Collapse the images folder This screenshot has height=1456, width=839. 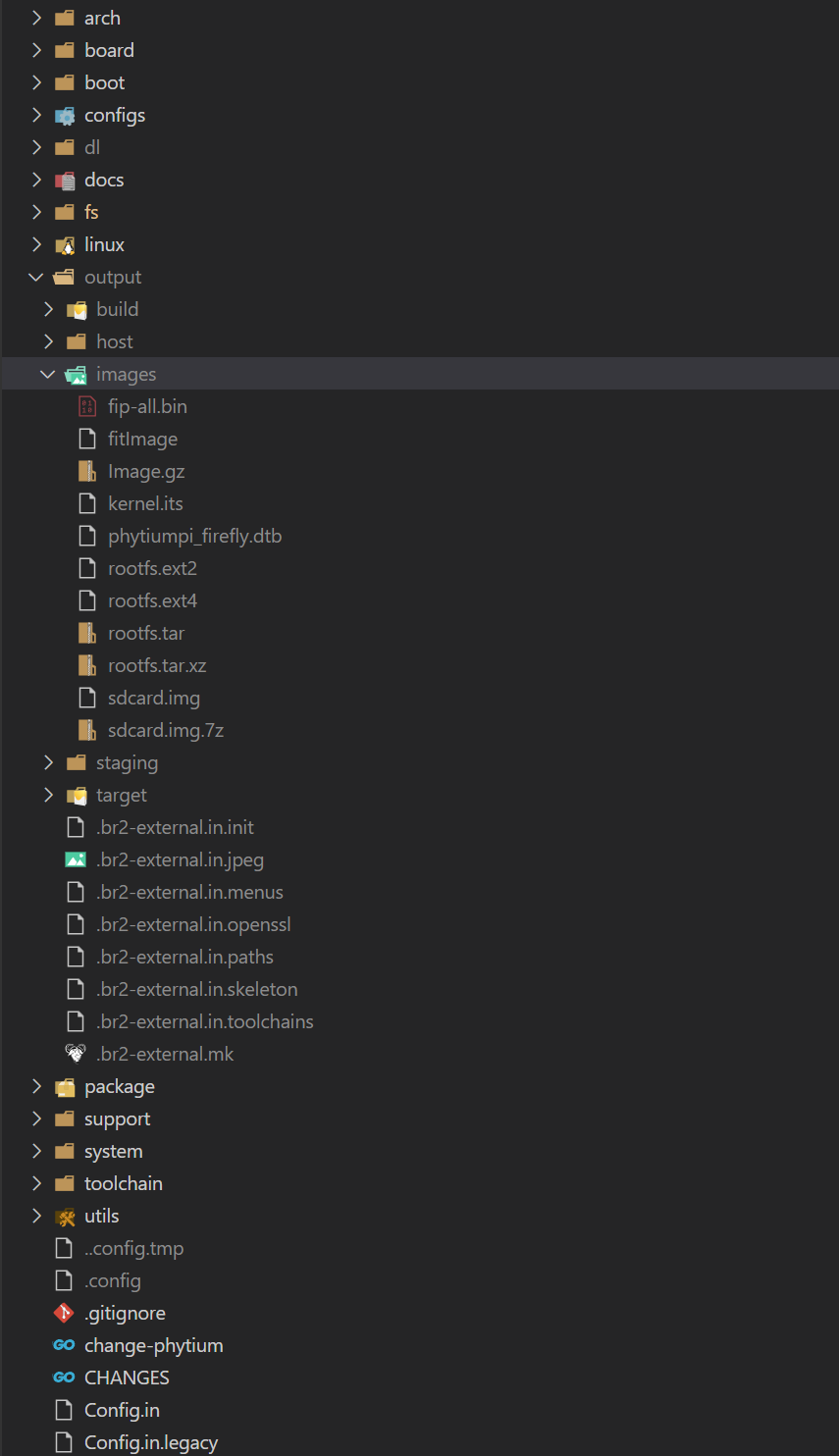coord(47,374)
